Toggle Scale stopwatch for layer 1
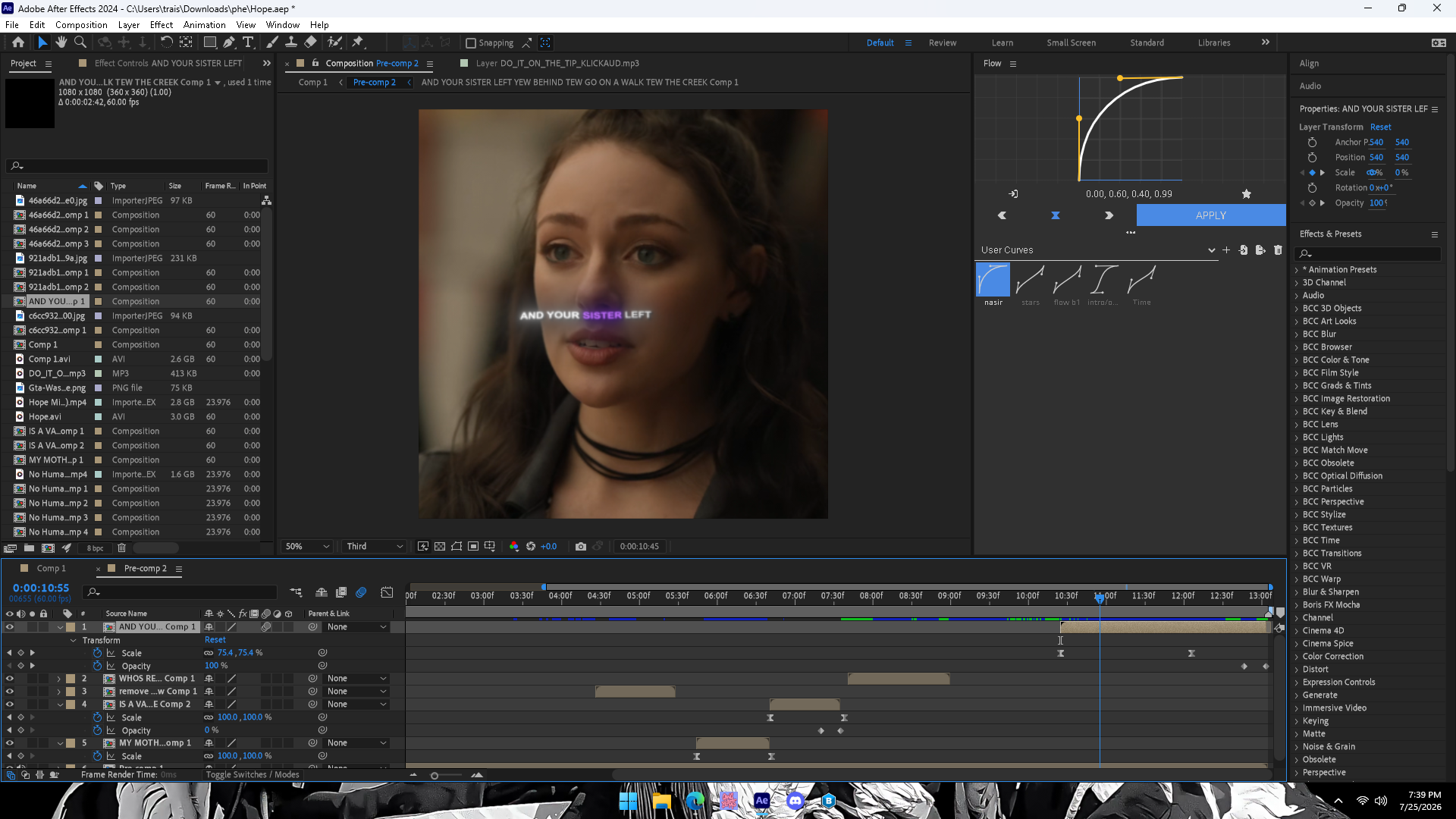 coord(97,653)
